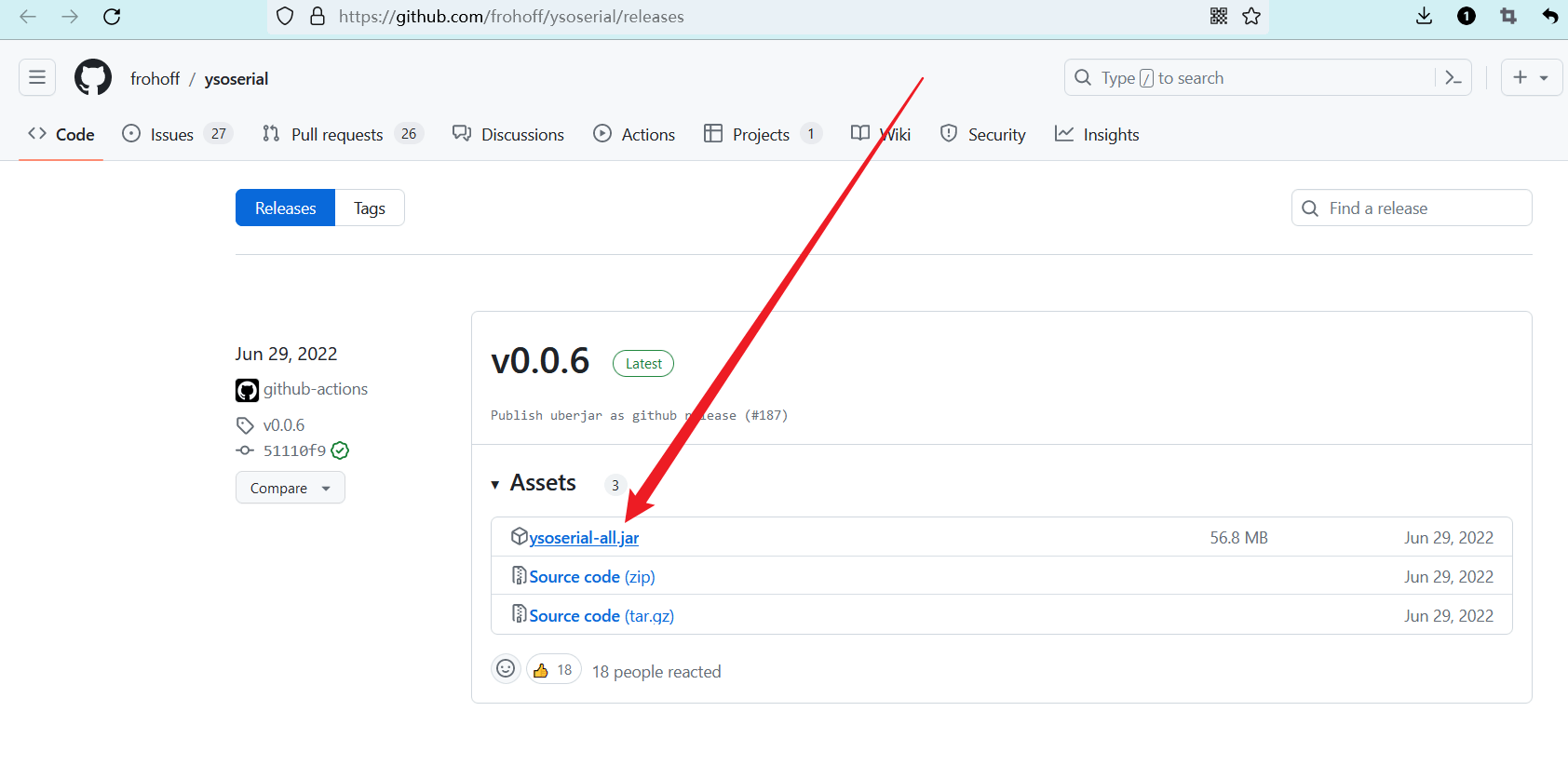
Task: Open the Insights tab
Action: click(1097, 134)
